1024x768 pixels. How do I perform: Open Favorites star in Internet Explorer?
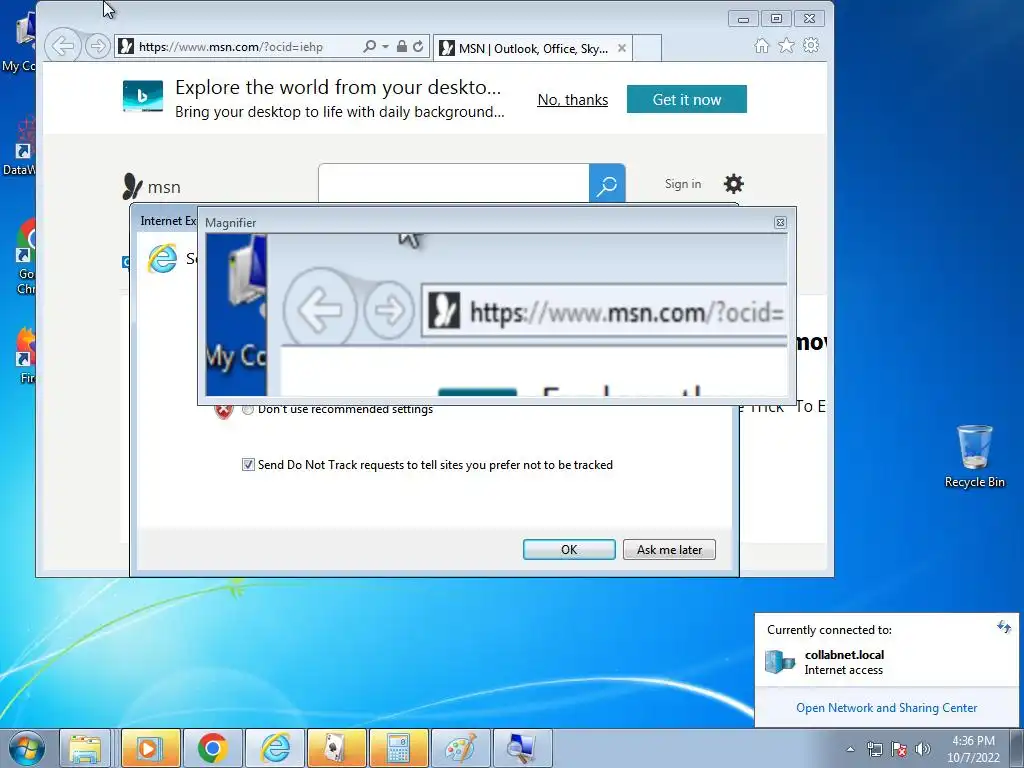[x=786, y=46]
